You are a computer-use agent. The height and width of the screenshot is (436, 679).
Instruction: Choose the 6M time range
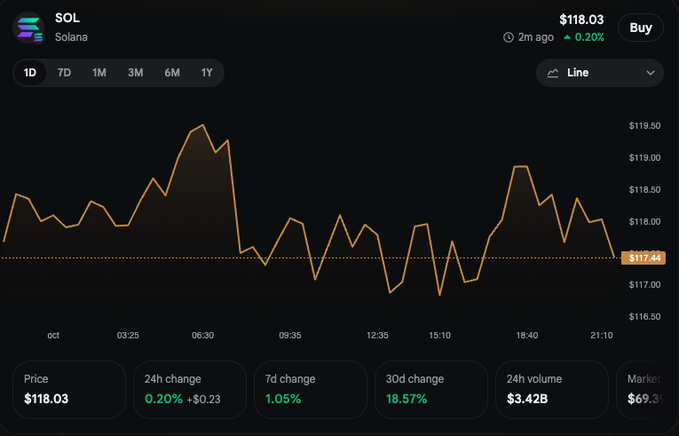tap(172, 73)
